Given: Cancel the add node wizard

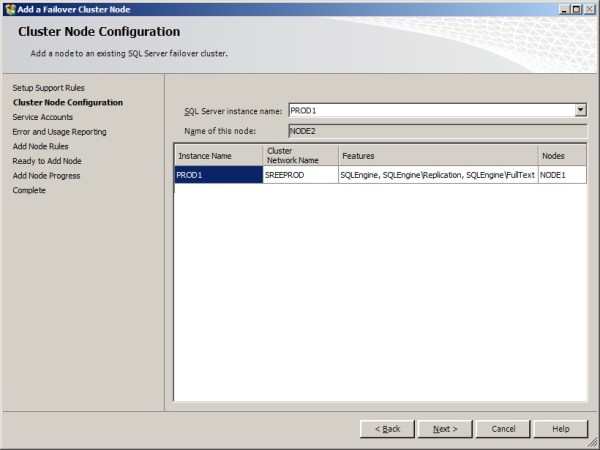Looking at the screenshot, I should [503, 429].
